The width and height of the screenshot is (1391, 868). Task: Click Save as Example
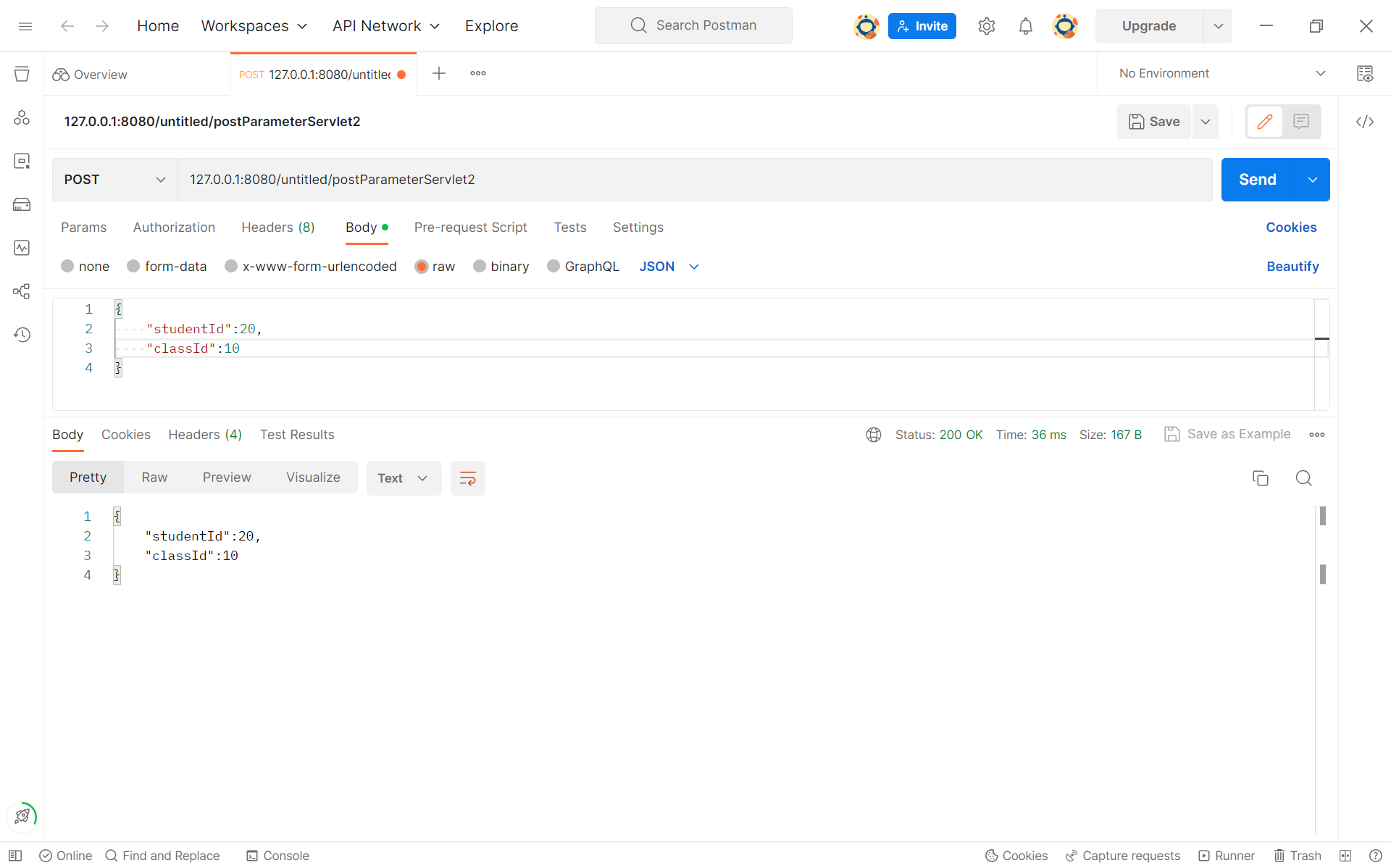click(1227, 434)
